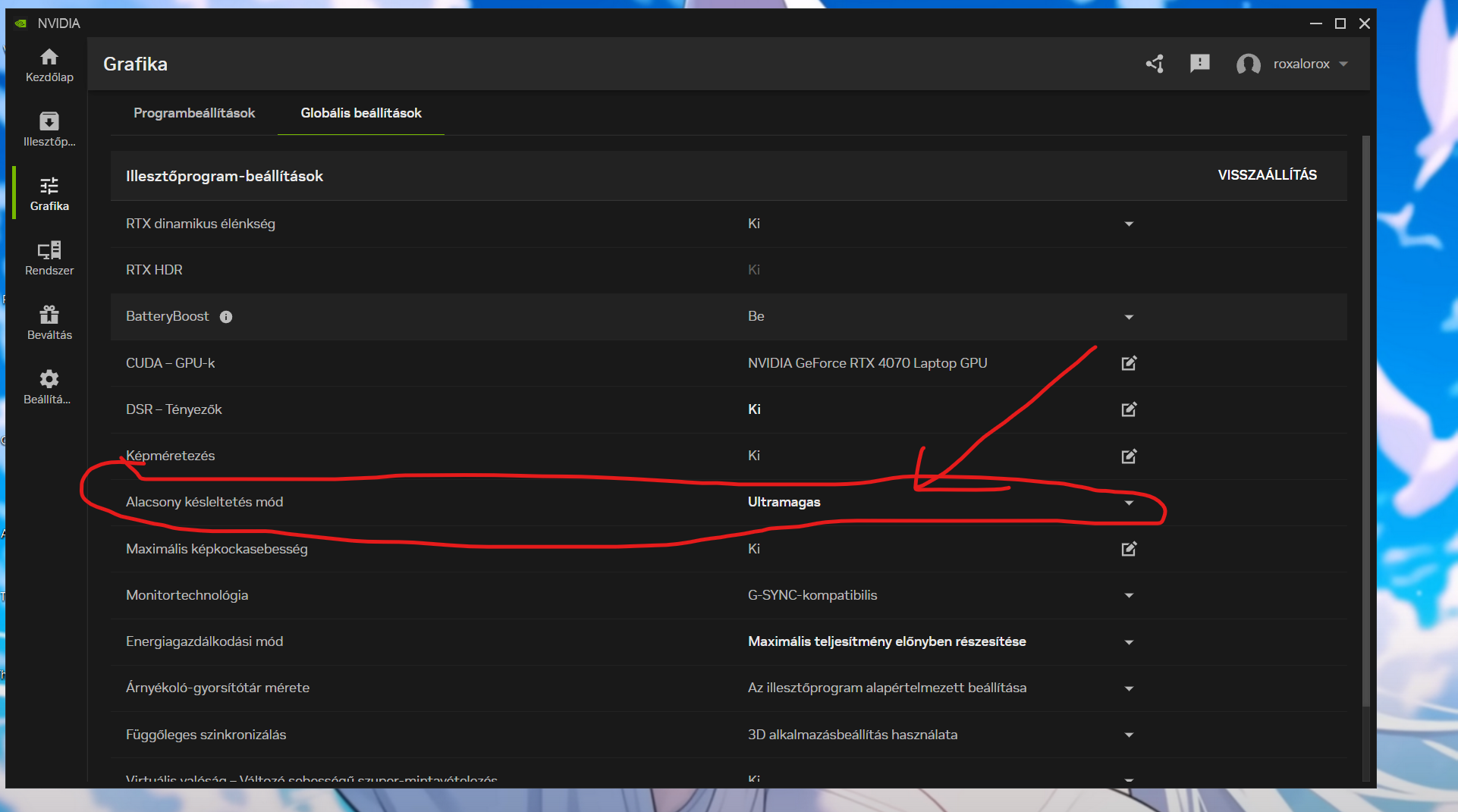1458x812 pixels.
Task: Open Árnyékoló-gyorsítótár mérete dropdown
Action: coord(1129,688)
